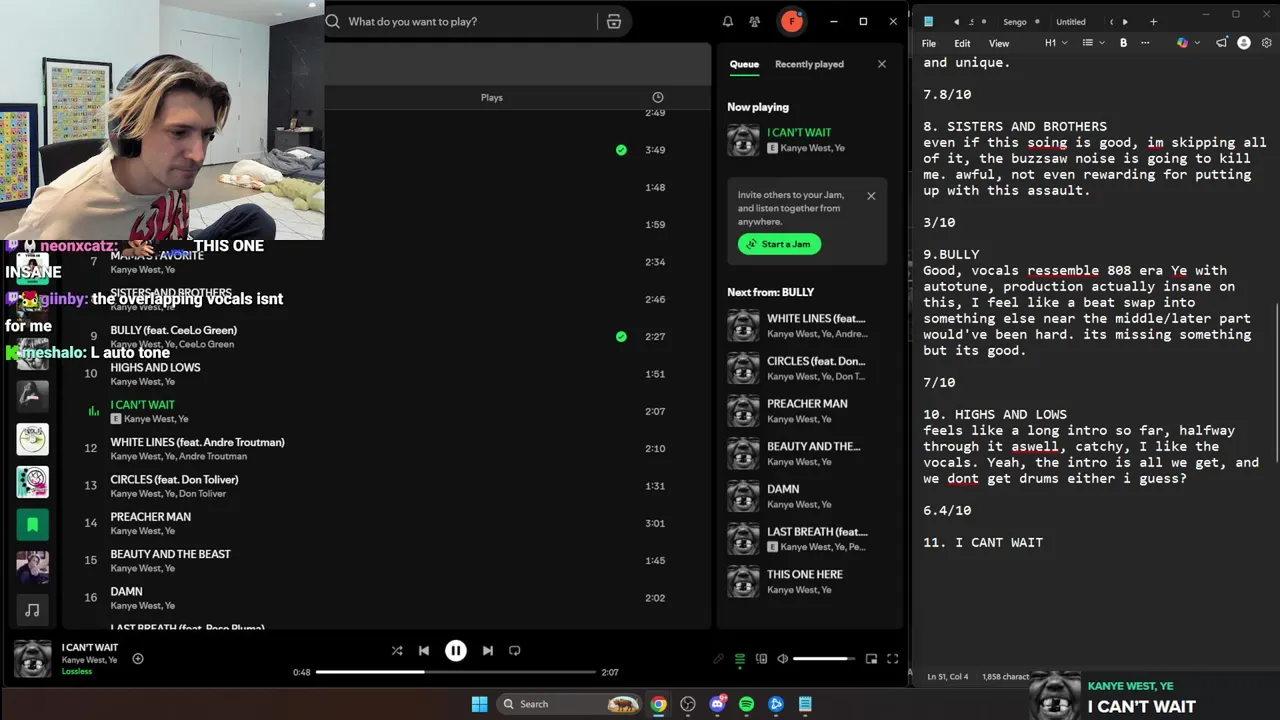Open Notepad settings gear
Screen dimensions: 1280x720
point(1266,43)
